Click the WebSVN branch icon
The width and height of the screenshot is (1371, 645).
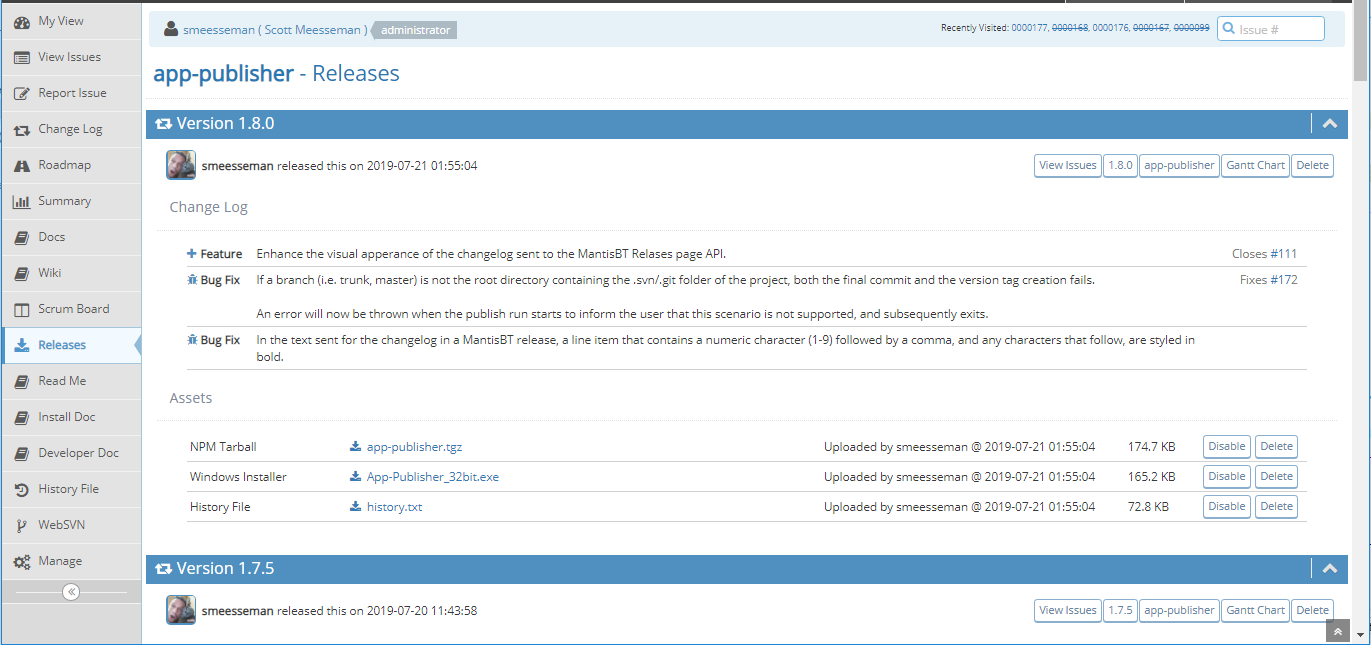pyautogui.click(x=21, y=525)
